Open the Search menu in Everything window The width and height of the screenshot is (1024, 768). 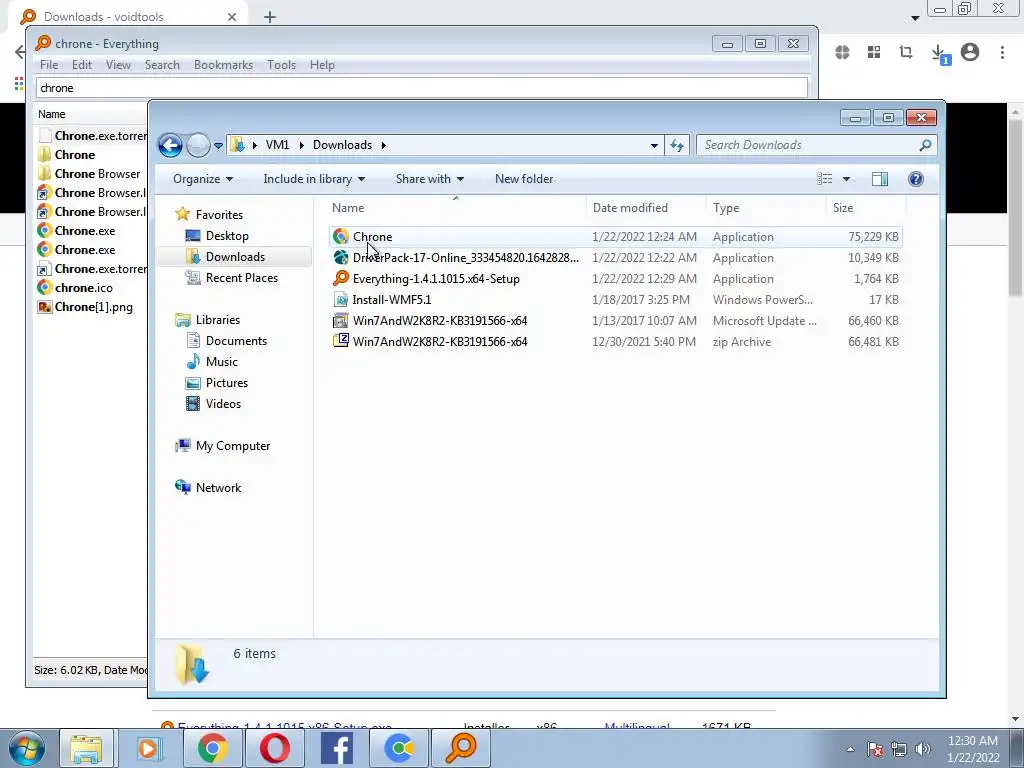(162, 65)
